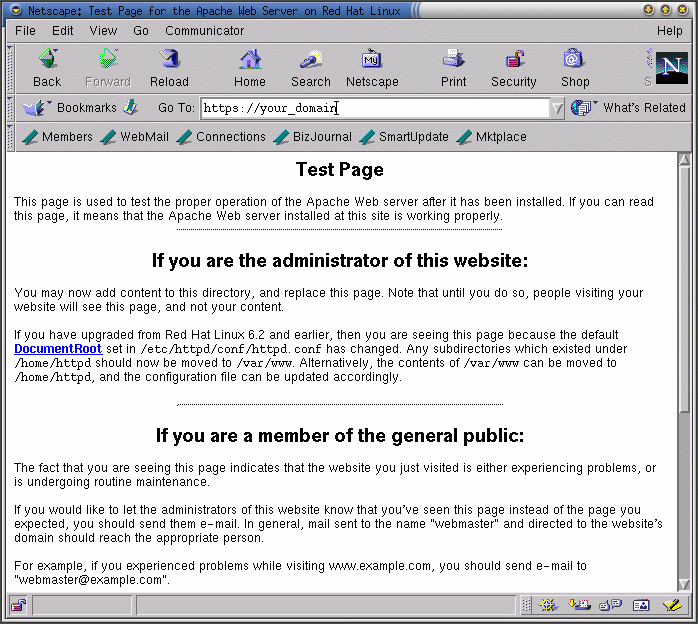Print the page using the Print icon
This screenshot has height=624, width=698.
pyautogui.click(x=453, y=67)
